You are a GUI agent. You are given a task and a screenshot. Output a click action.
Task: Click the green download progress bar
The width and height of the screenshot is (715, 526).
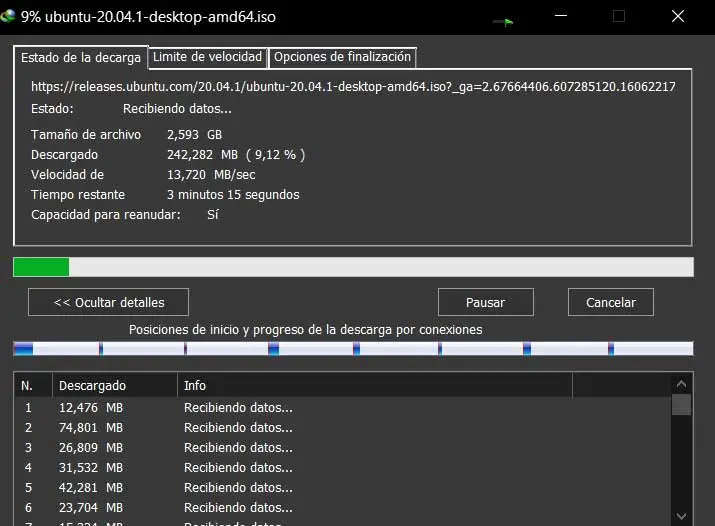coord(353,267)
